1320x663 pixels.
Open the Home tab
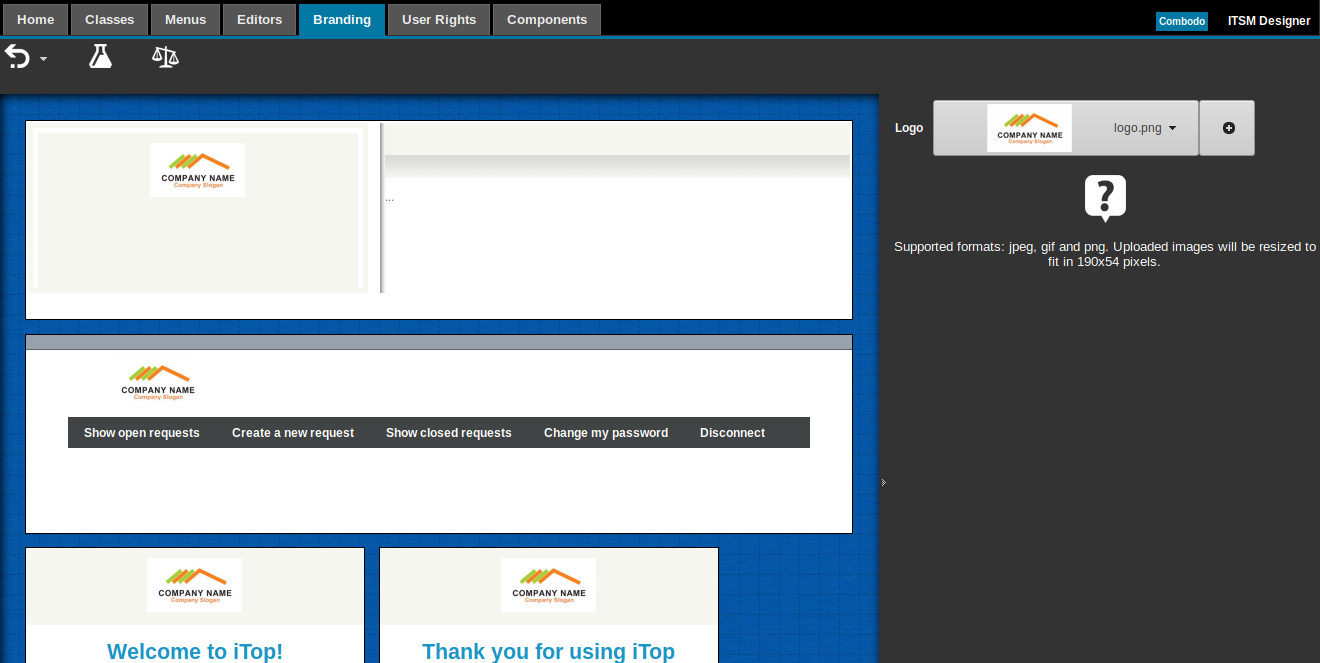pos(36,20)
